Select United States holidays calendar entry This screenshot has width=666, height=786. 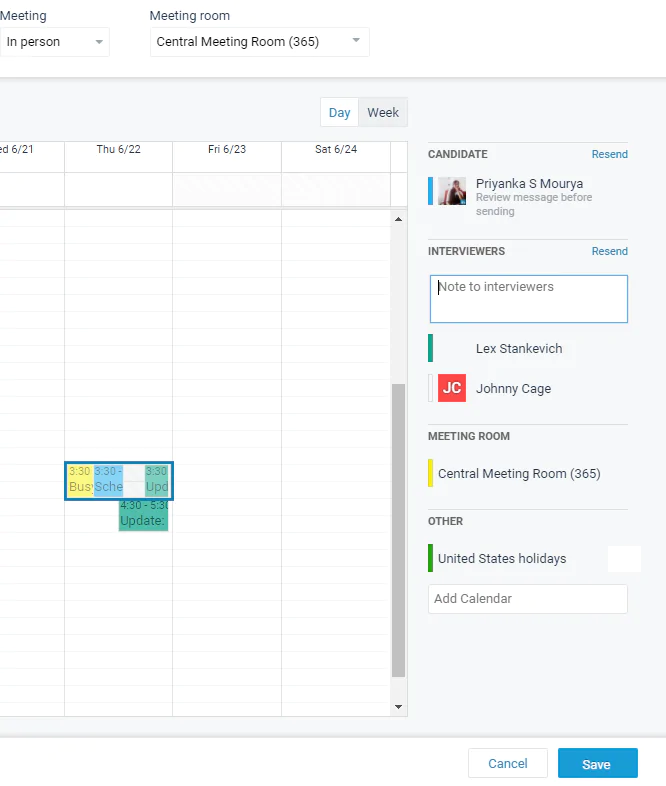point(502,558)
